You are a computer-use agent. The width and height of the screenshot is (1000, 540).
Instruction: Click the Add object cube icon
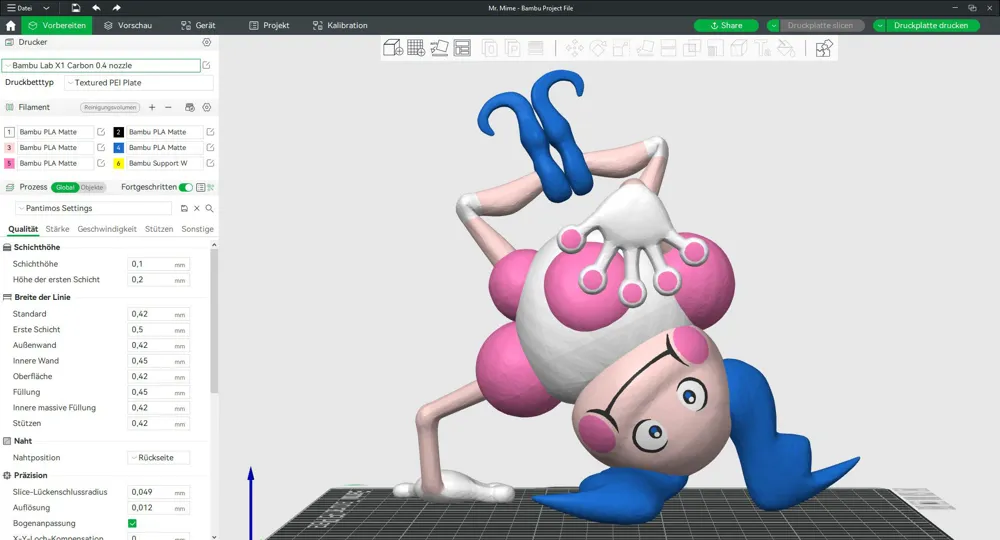[x=393, y=48]
